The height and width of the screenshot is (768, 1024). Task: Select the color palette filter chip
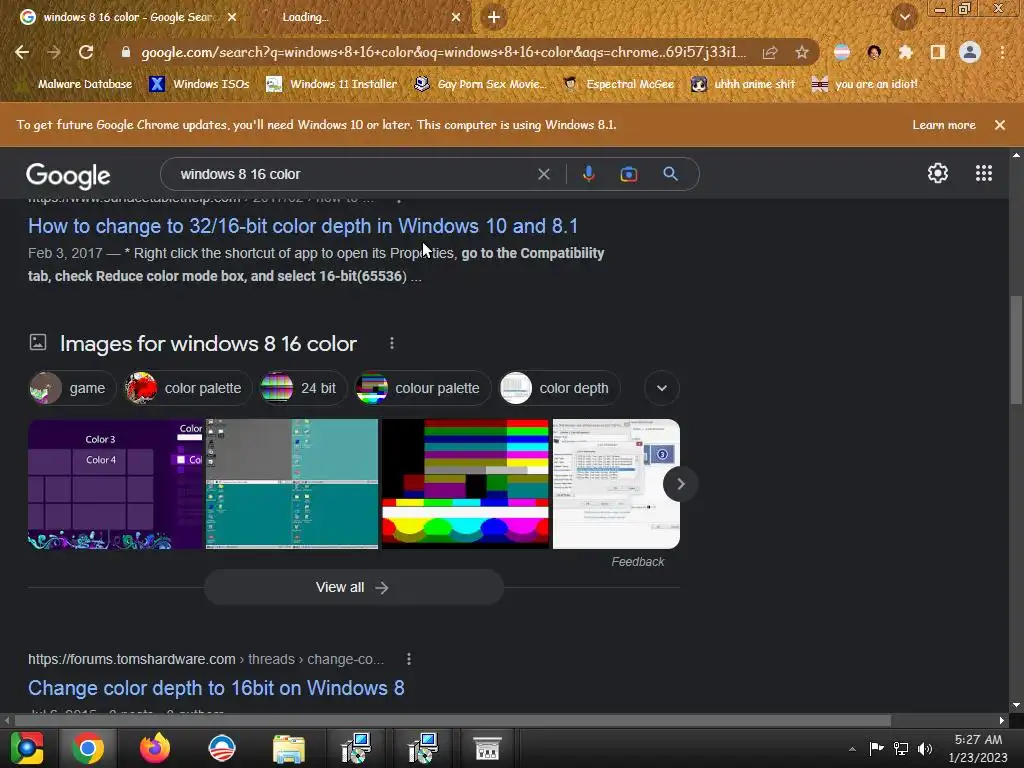187,388
